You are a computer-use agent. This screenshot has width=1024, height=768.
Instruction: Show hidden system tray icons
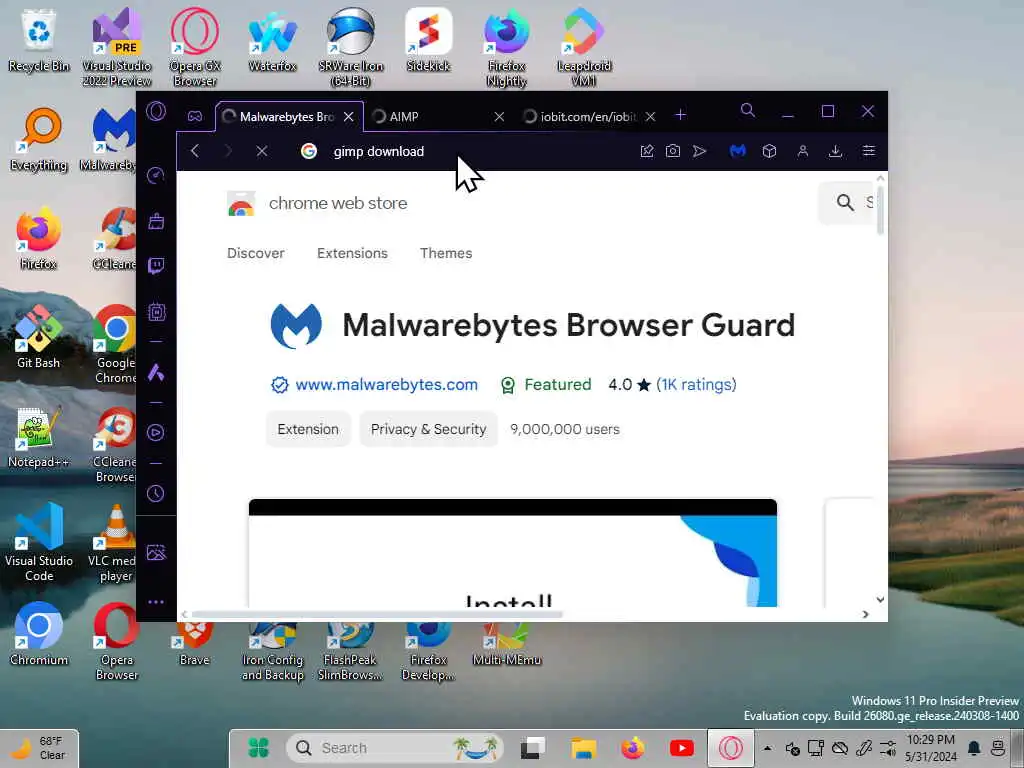click(767, 748)
